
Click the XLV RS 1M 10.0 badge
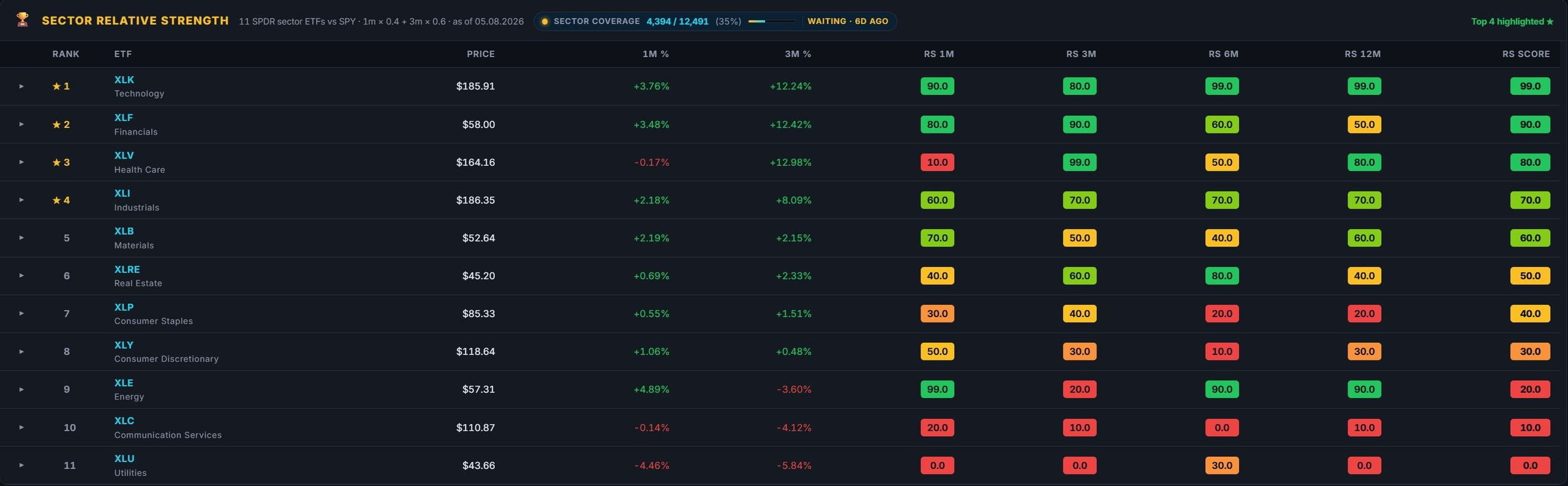click(937, 162)
